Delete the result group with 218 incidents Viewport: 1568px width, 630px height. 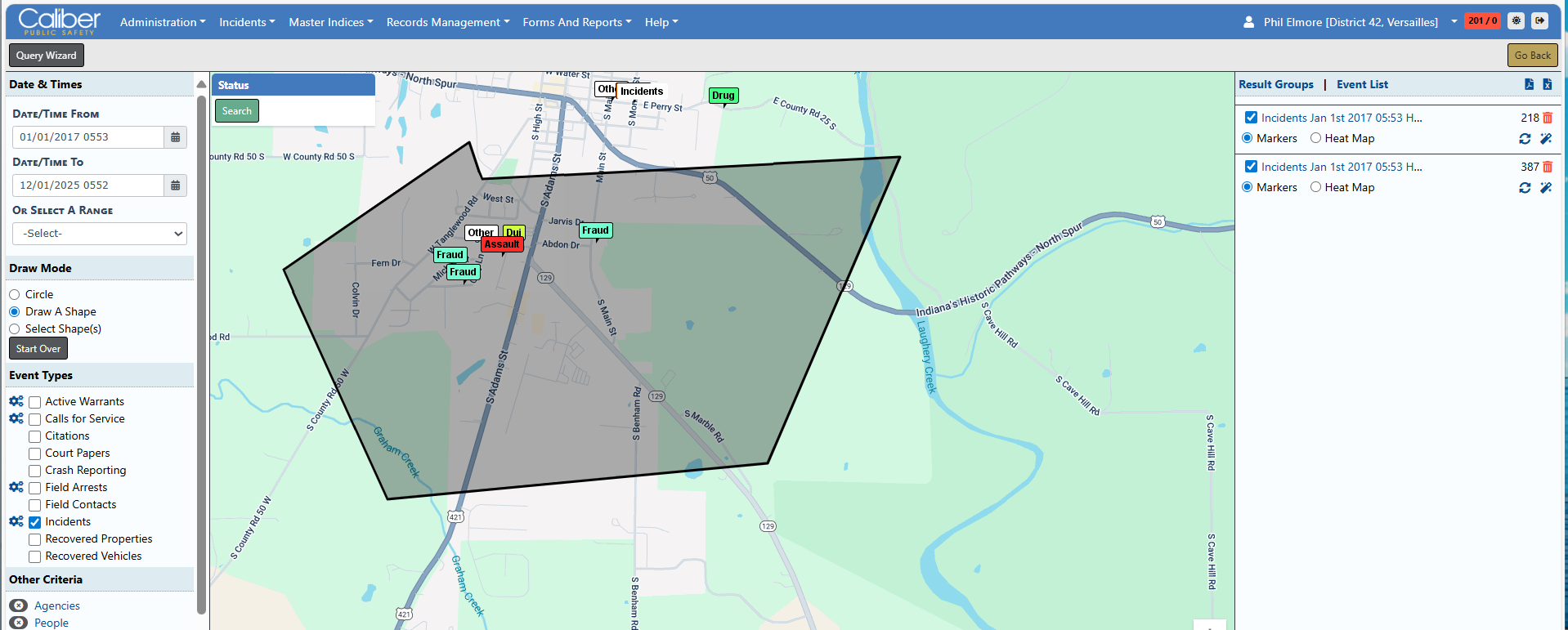[x=1548, y=118]
